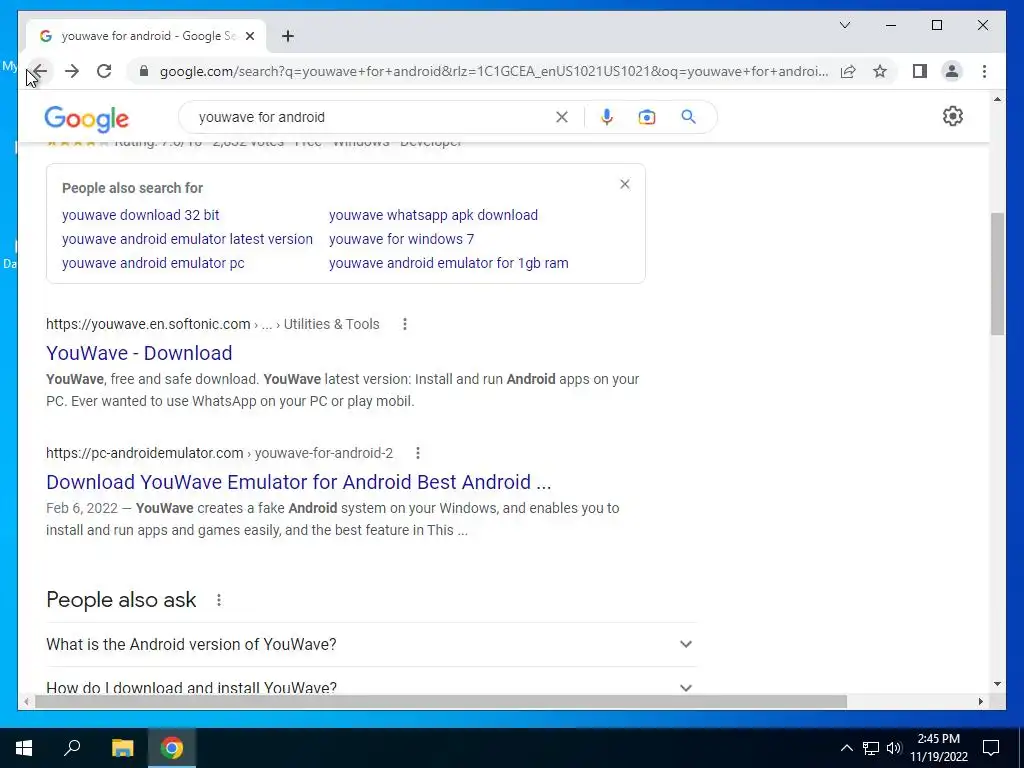Go back using the browser back arrow

(x=40, y=71)
